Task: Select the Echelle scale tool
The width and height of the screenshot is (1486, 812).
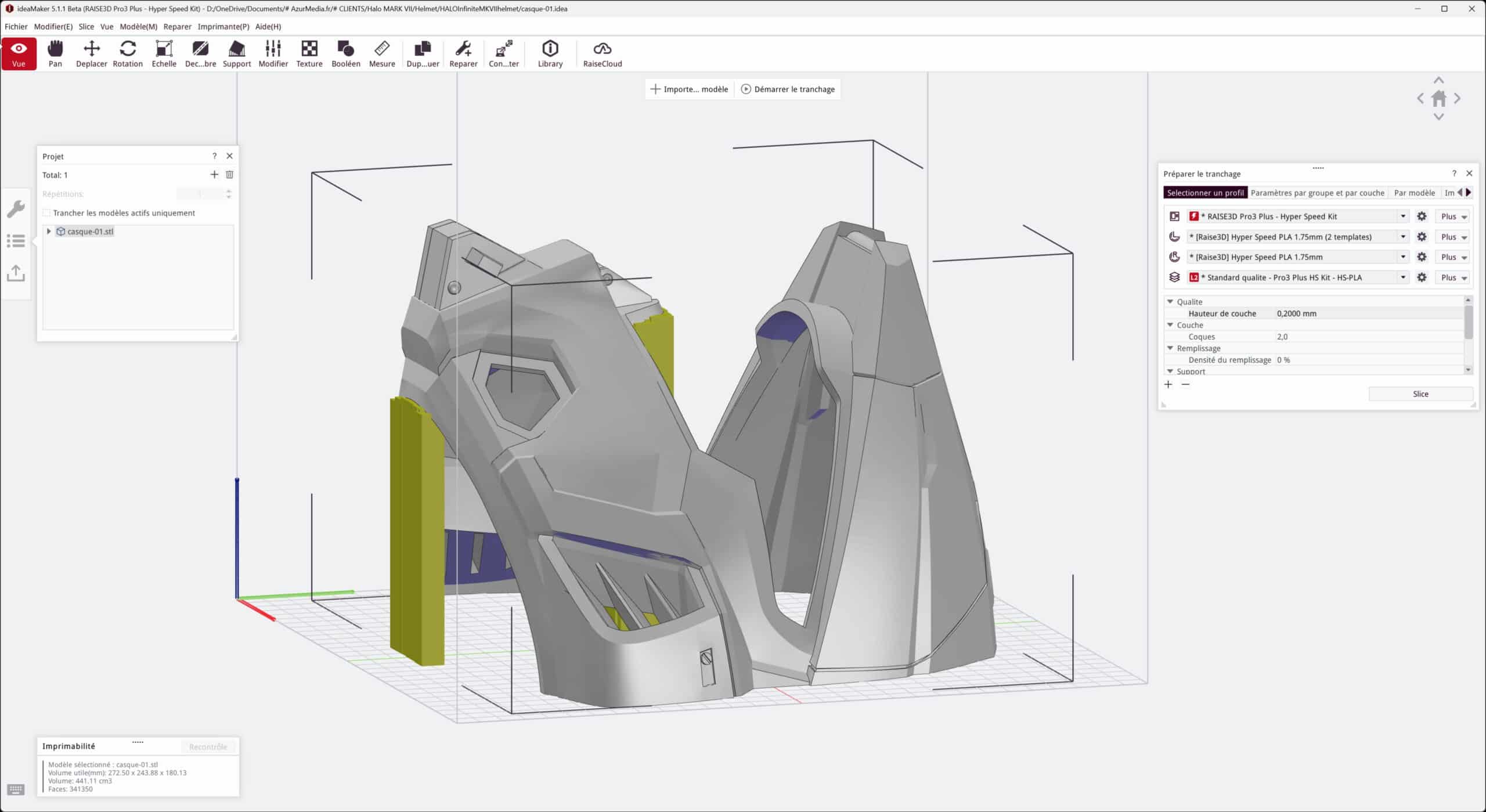Action: [x=164, y=53]
